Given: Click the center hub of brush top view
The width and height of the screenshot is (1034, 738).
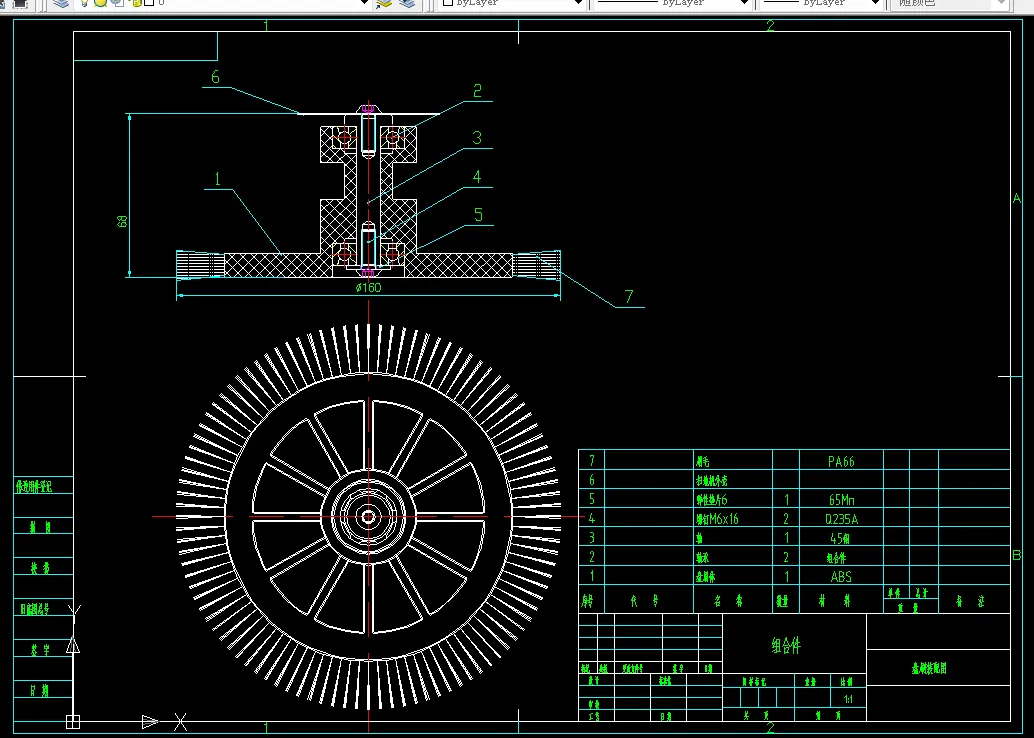Looking at the screenshot, I should pos(368,516).
